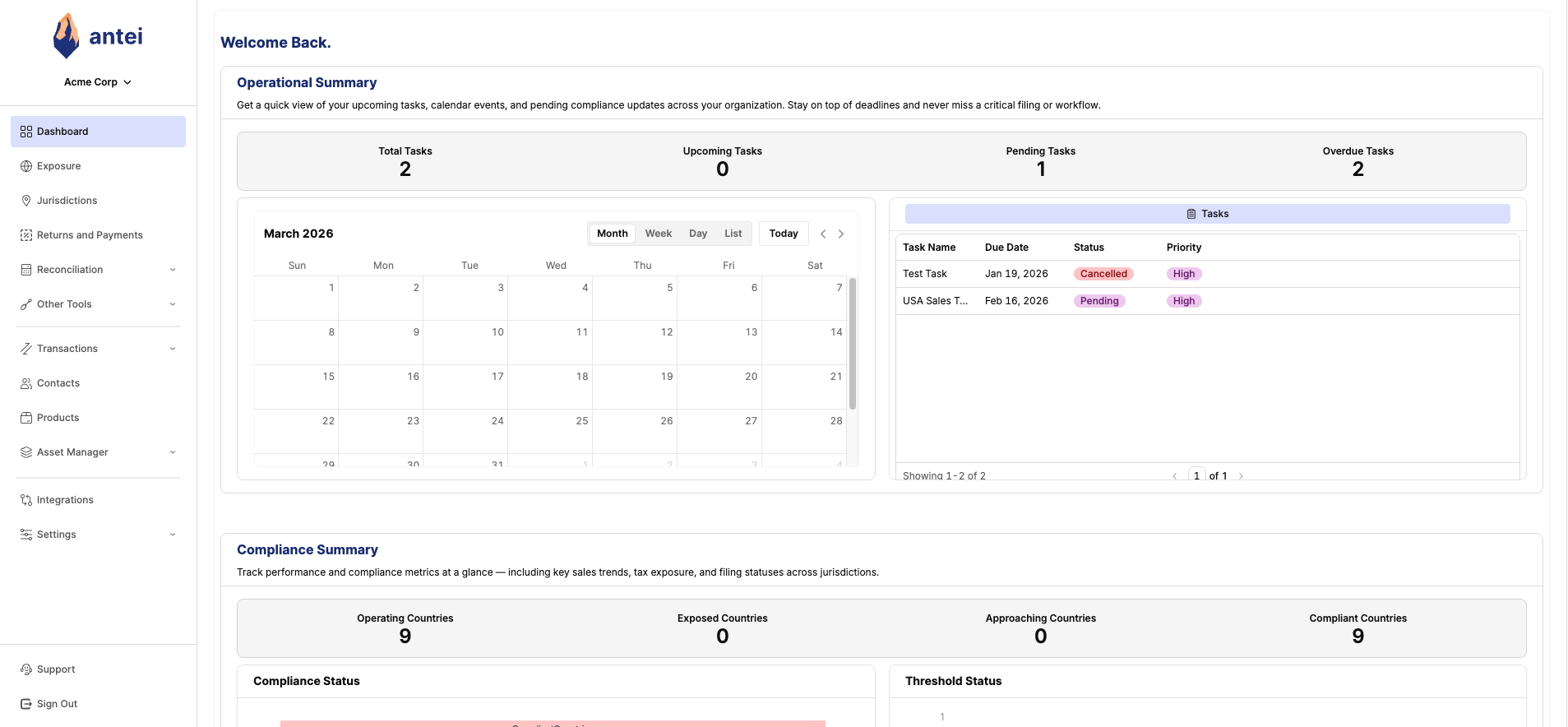Image resolution: width=1568 pixels, height=727 pixels.
Task: Click the Asset Manager layers icon
Action: (26, 452)
